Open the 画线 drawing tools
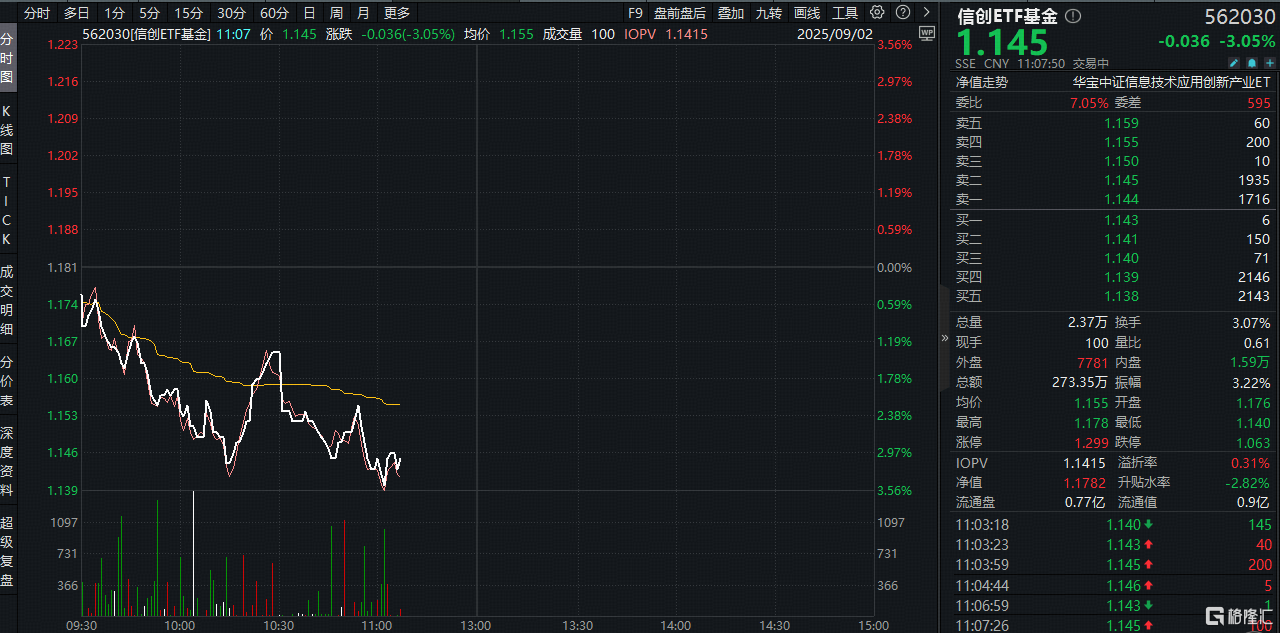Image resolution: width=1280 pixels, height=633 pixels. coord(807,13)
